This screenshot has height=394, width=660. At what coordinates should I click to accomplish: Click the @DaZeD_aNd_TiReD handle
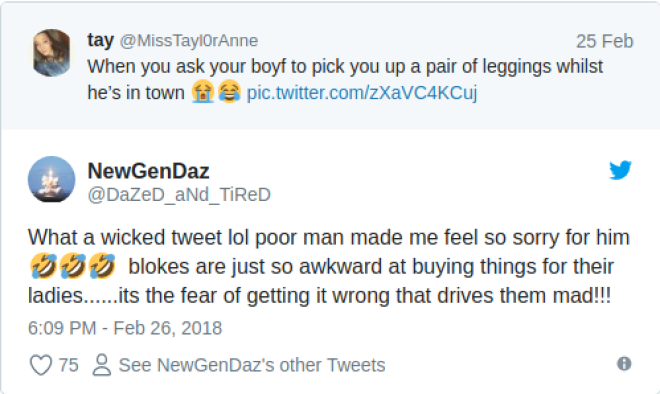[179, 194]
